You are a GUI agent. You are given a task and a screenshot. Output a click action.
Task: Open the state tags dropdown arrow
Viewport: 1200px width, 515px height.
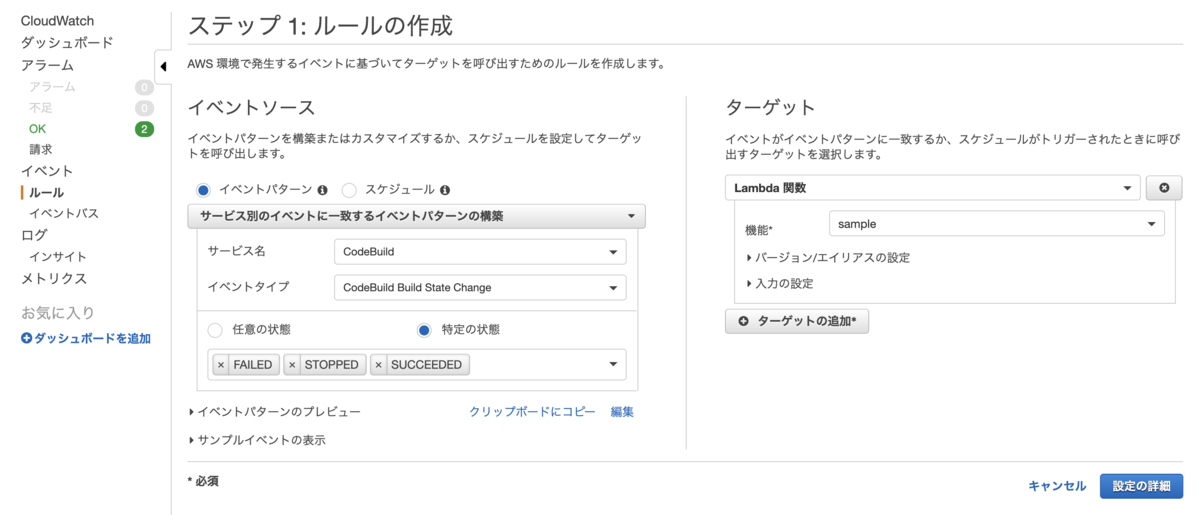pyautogui.click(x=613, y=365)
